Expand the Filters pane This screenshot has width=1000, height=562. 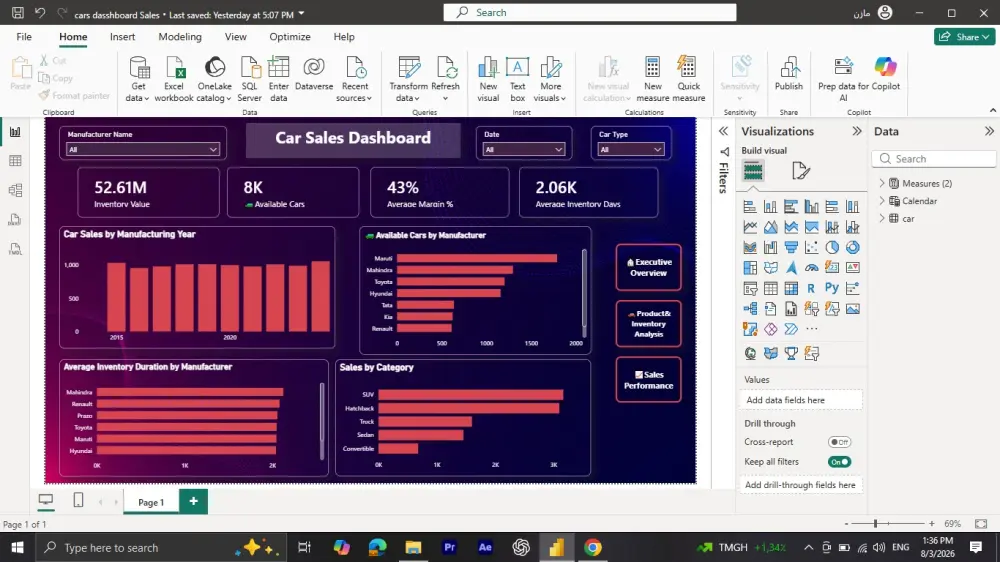(723, 131)
